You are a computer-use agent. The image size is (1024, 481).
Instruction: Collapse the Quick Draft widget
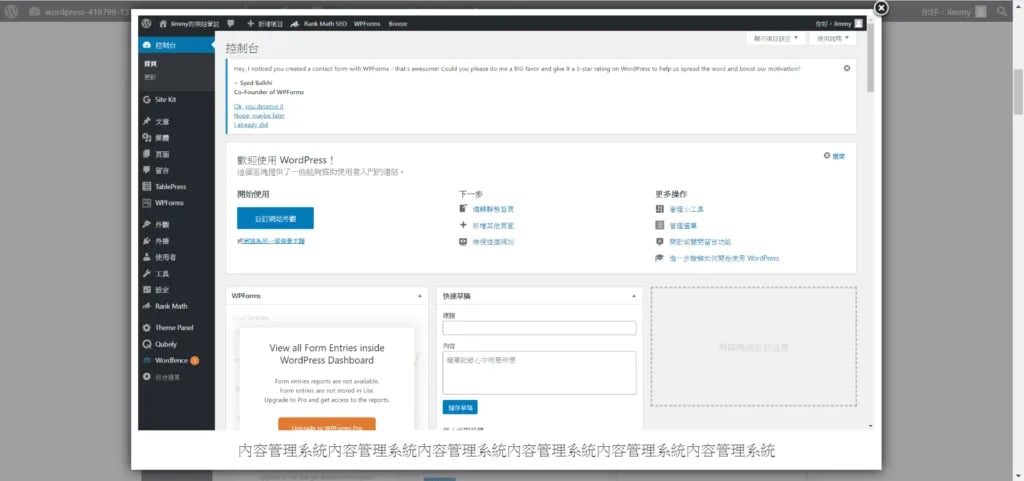[633, 296]
